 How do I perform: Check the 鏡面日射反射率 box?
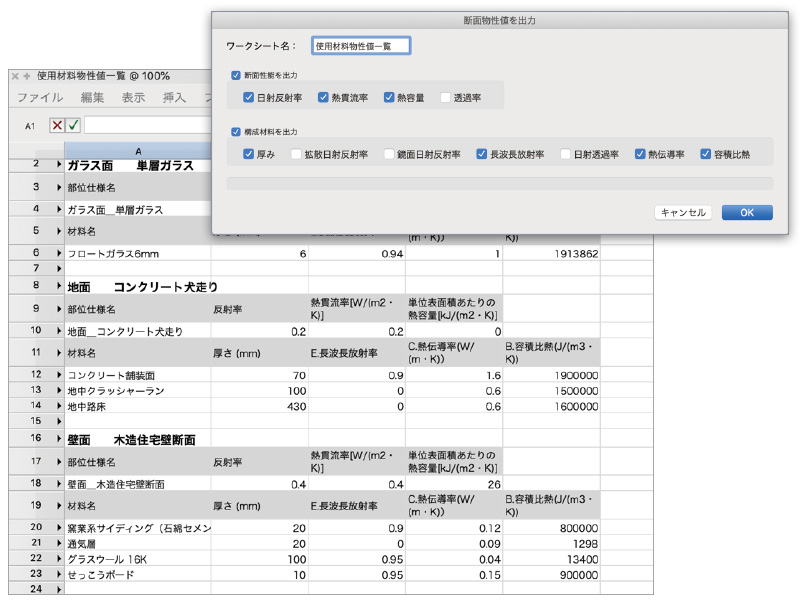tap(388, 154)
